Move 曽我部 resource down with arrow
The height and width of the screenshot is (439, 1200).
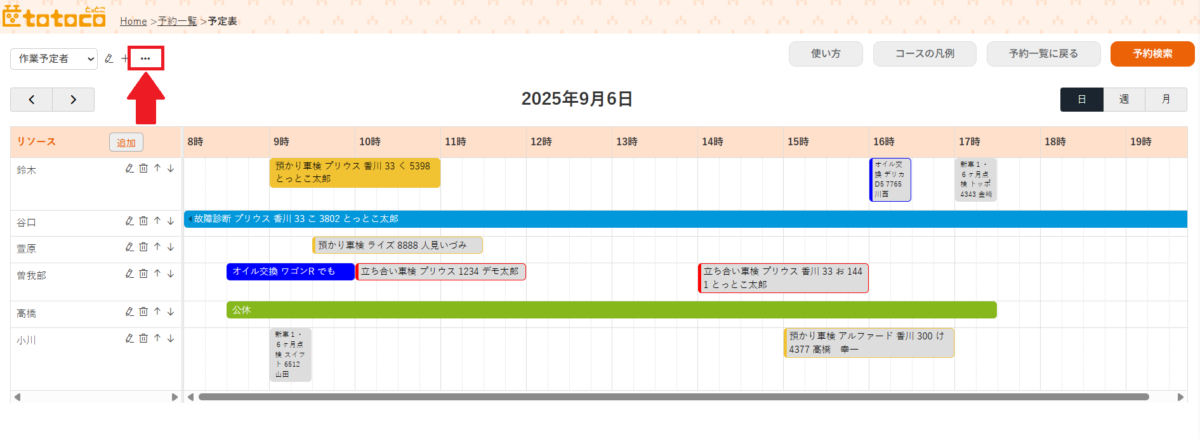point(171,274)
